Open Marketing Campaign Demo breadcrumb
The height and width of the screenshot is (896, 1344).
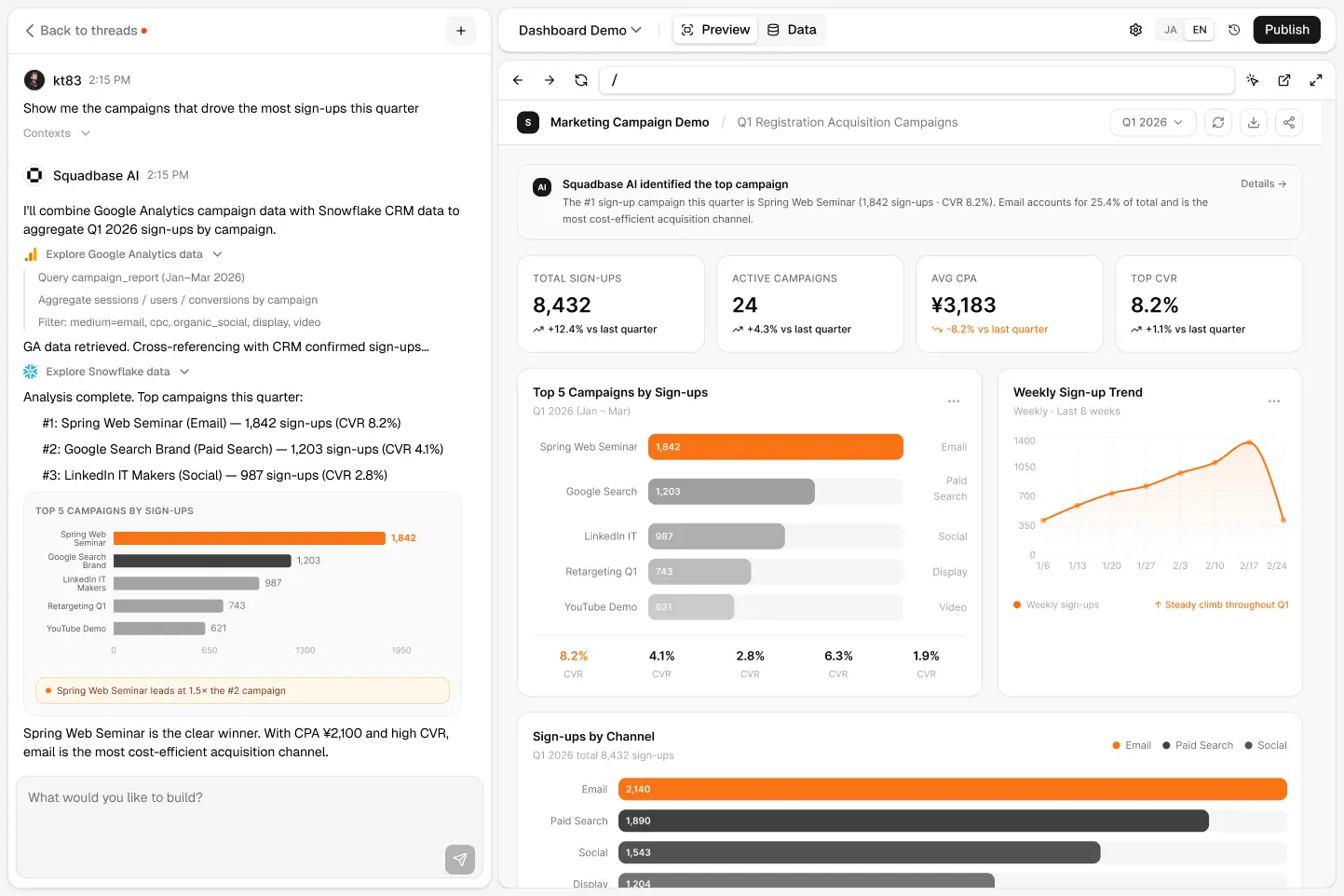[x=630, y=122]
